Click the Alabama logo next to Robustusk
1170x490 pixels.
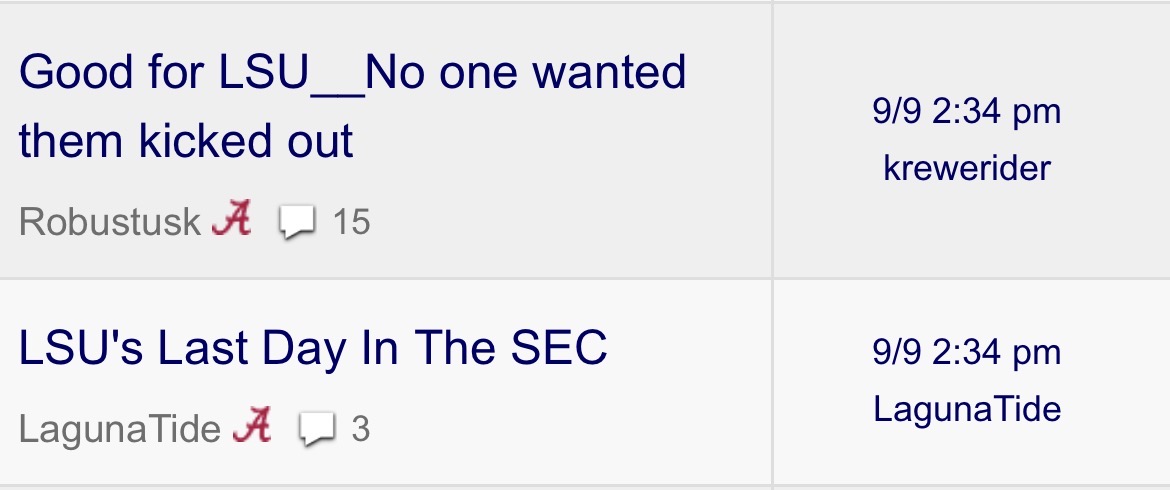point(231,219)
